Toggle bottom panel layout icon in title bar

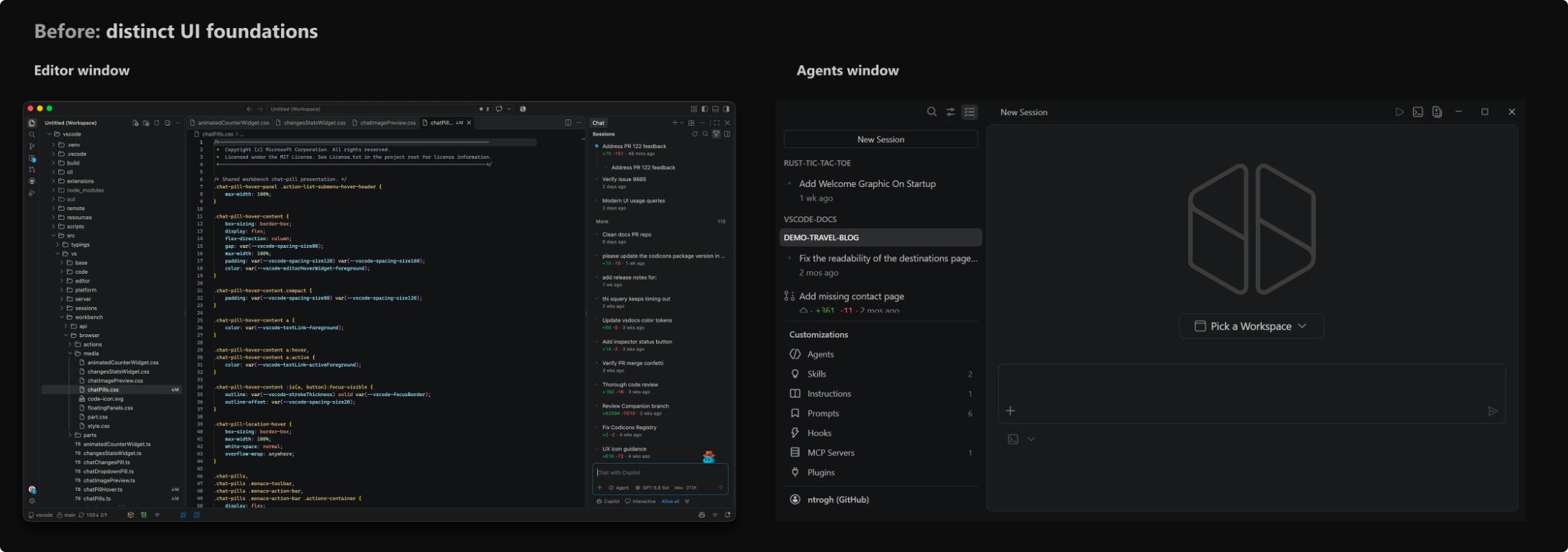click(715, 109)
